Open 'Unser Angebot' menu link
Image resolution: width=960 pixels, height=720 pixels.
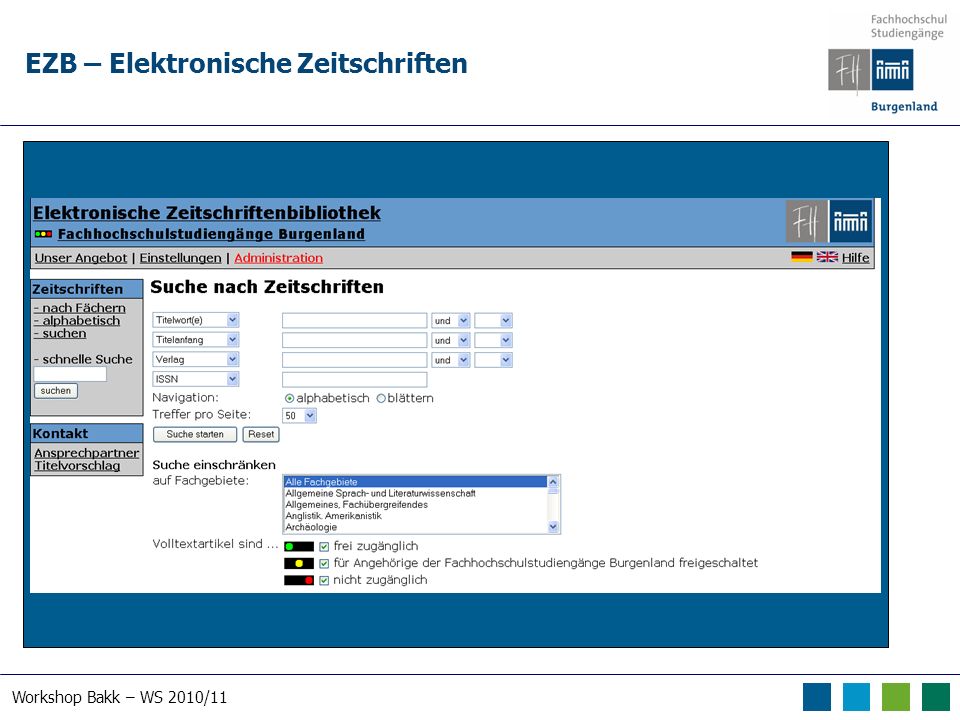pos(81,258)
